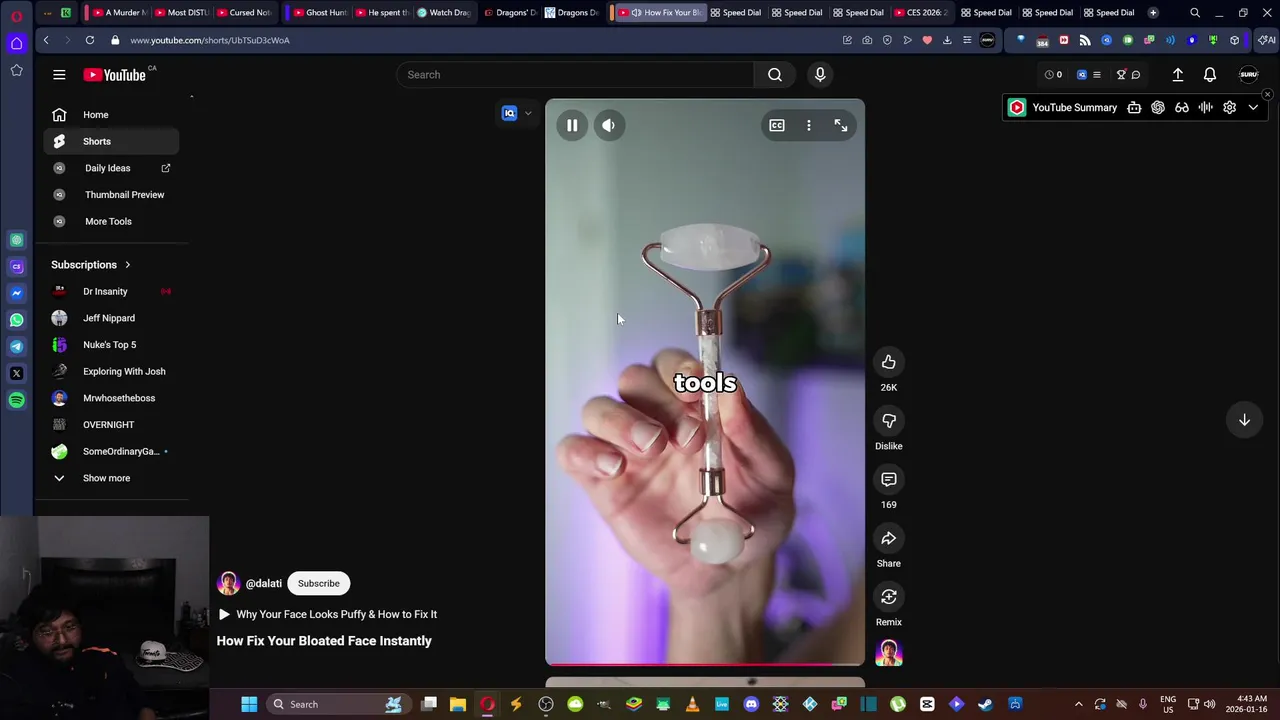Take a snapshot with the camera icon
This screenshot has width=1280, height=720.
tap(867, 40)
